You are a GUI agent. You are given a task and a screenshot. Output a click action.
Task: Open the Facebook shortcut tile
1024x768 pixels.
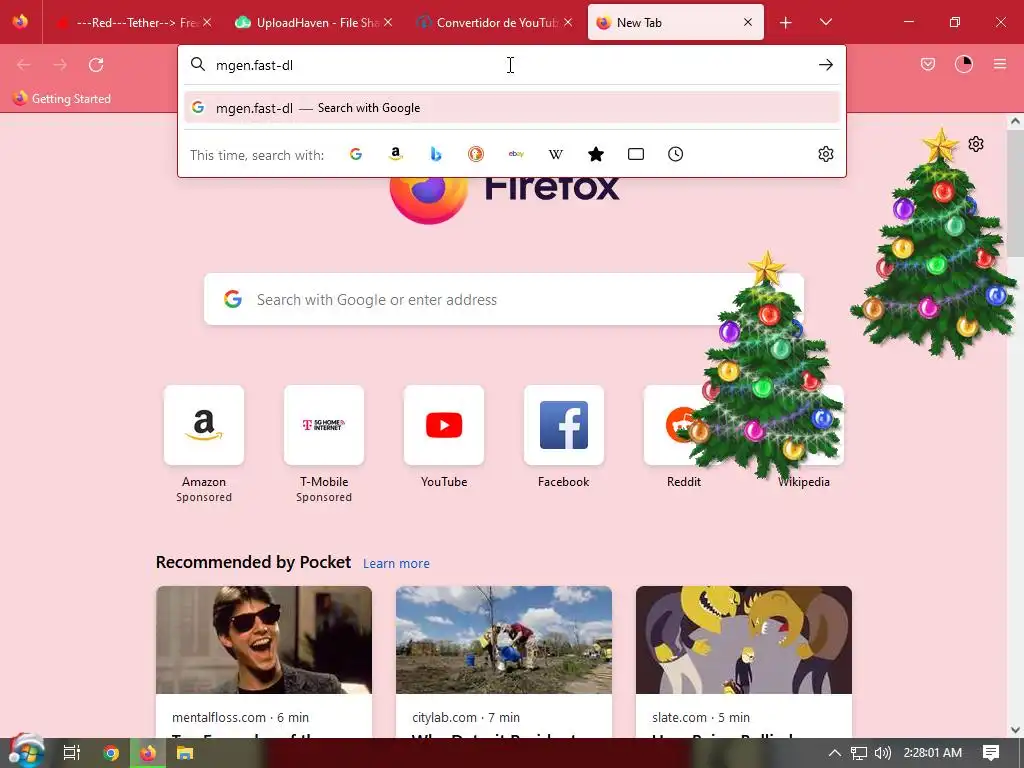[564, 425]
